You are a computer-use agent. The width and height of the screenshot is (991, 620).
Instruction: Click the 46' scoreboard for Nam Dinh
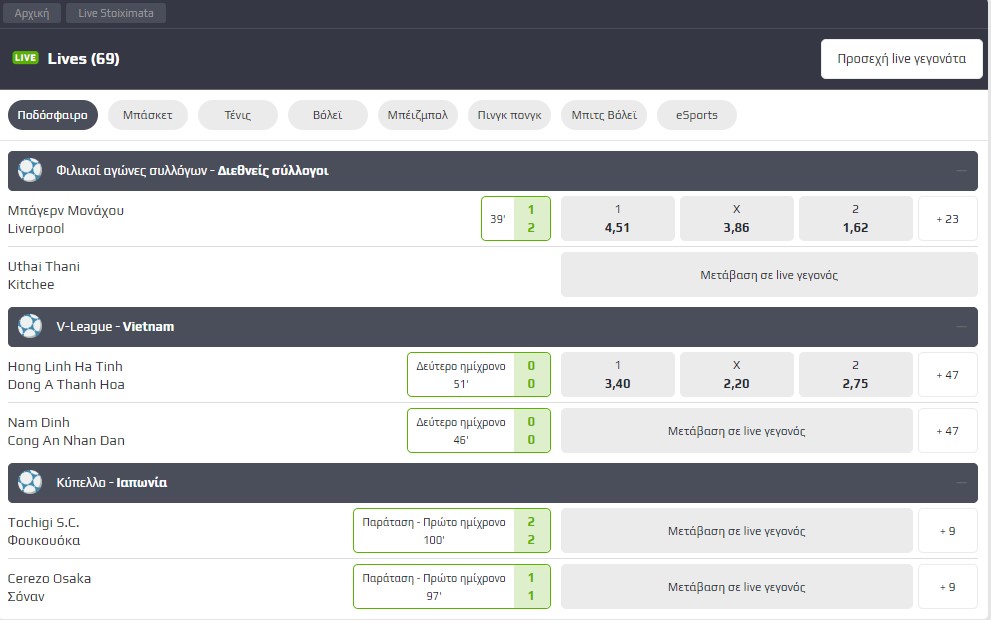pos(479,431)
